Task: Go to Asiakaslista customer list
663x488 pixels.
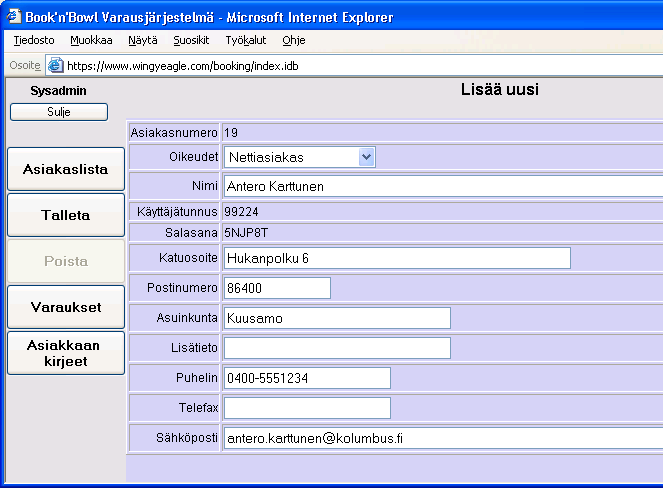Action: 66,169
